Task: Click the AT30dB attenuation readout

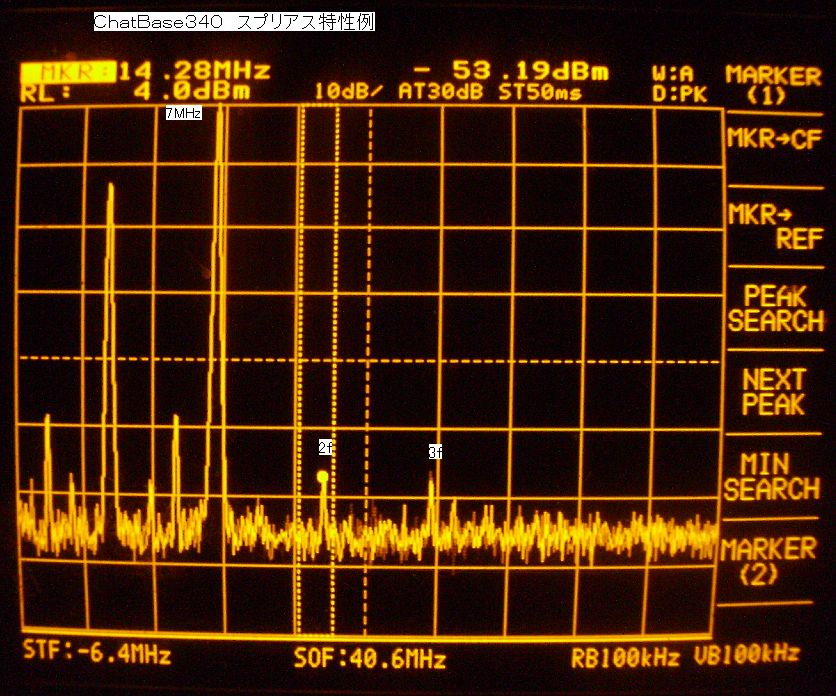Action: coord(440,92)
